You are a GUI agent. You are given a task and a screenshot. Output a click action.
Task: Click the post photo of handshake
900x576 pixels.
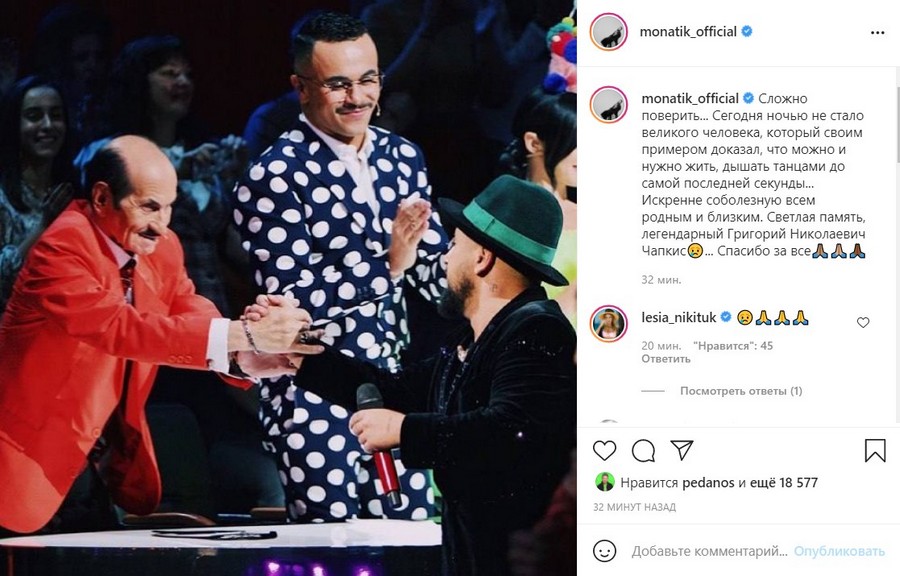tap(288, 288)
